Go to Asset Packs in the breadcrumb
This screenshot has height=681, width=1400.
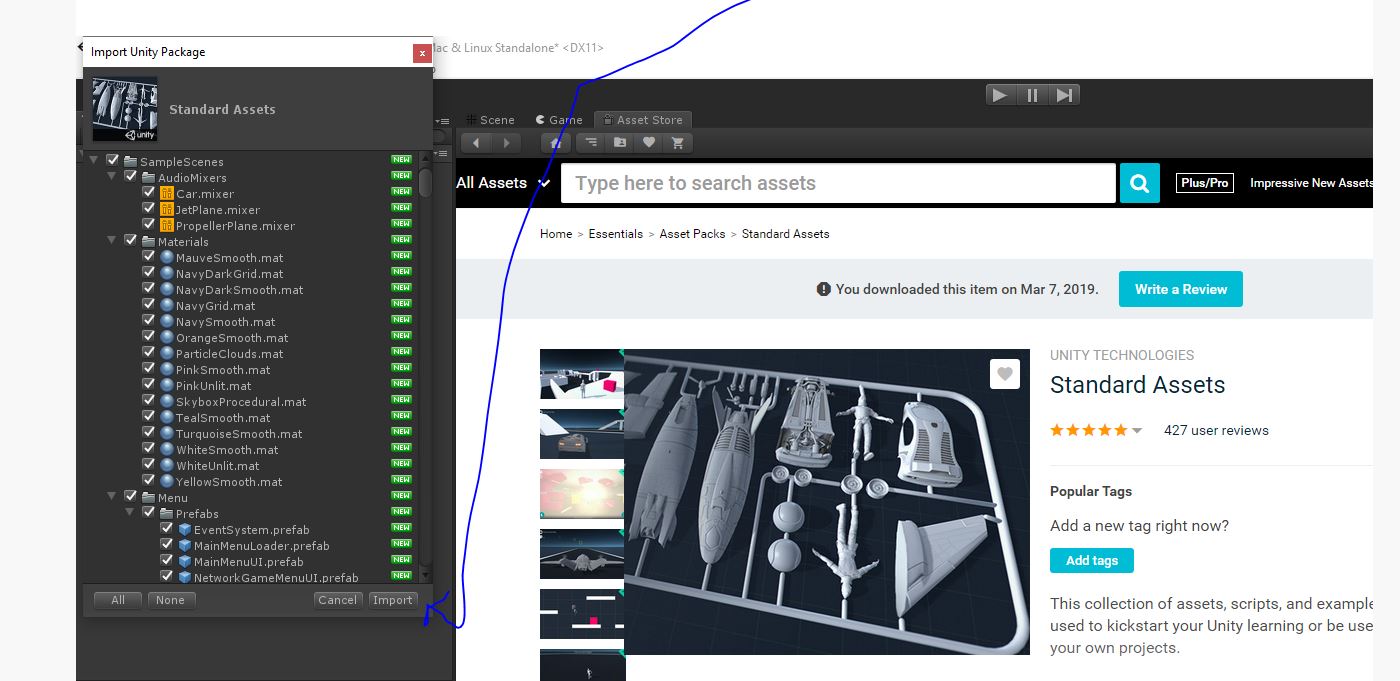tap(692, 234)
